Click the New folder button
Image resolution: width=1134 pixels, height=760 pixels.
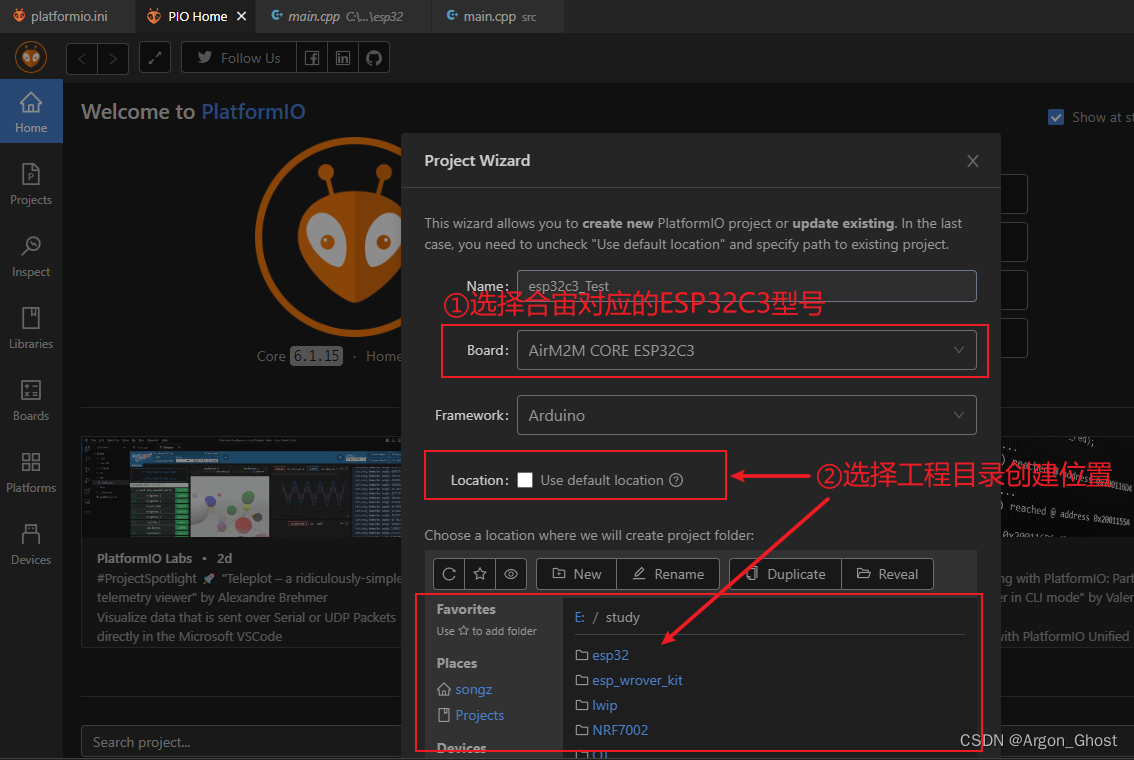pos(576,573)
